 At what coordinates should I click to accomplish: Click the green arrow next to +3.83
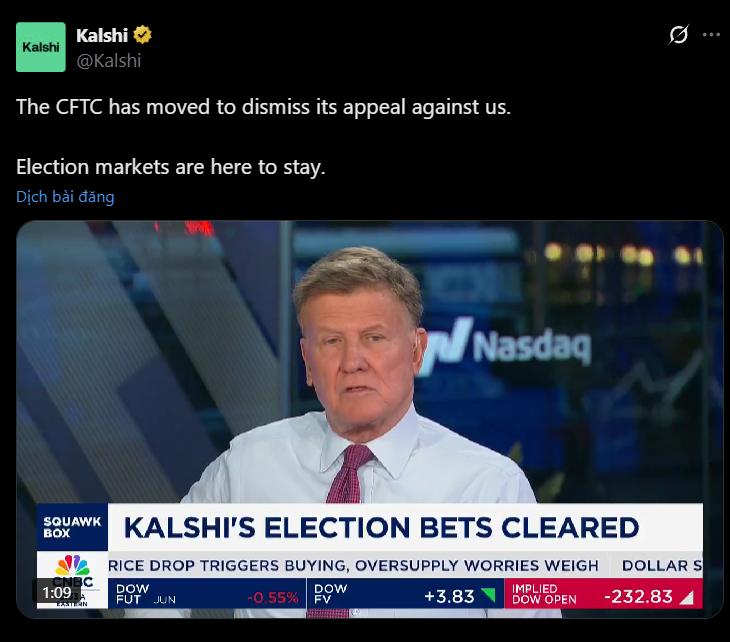pos(488,595)
